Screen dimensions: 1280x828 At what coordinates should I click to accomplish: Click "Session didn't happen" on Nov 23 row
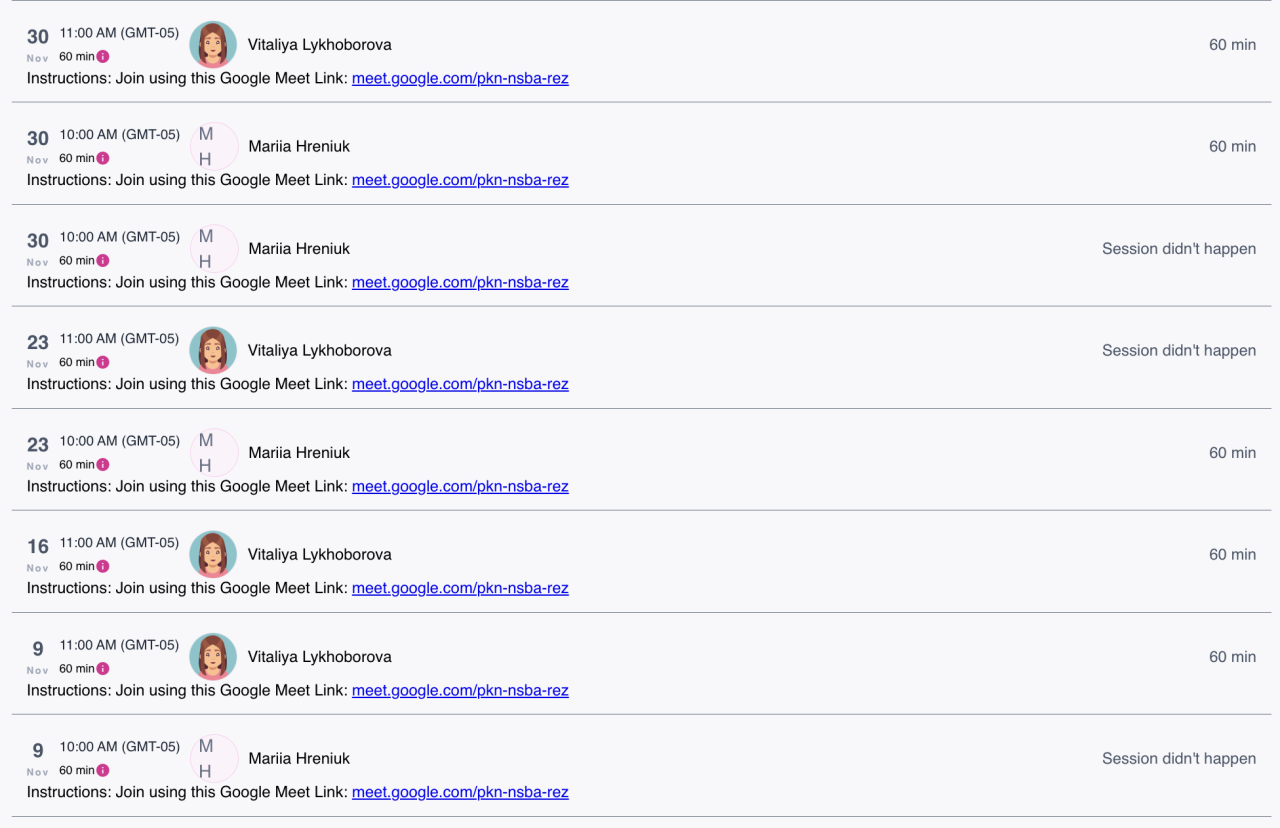click(x=1178, y=351)
